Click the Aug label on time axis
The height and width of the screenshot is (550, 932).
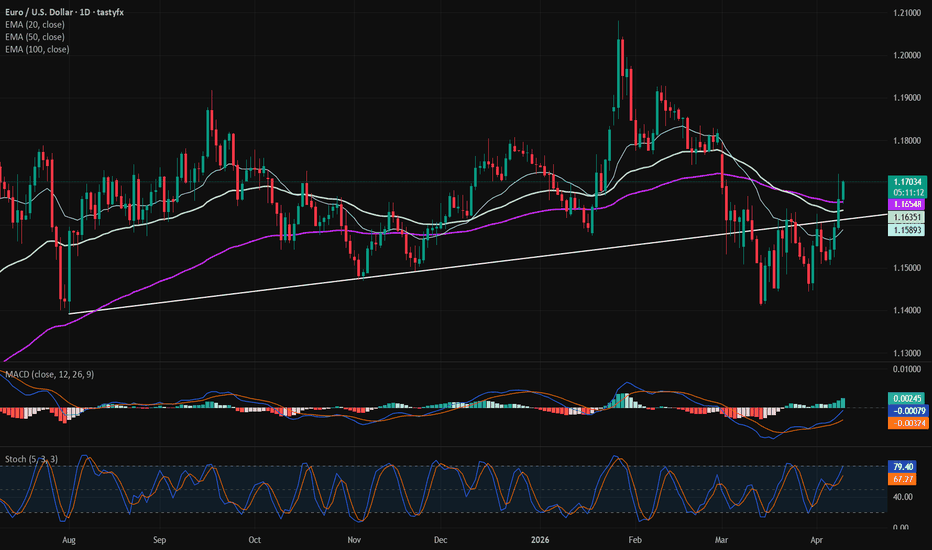pos(69,539)
